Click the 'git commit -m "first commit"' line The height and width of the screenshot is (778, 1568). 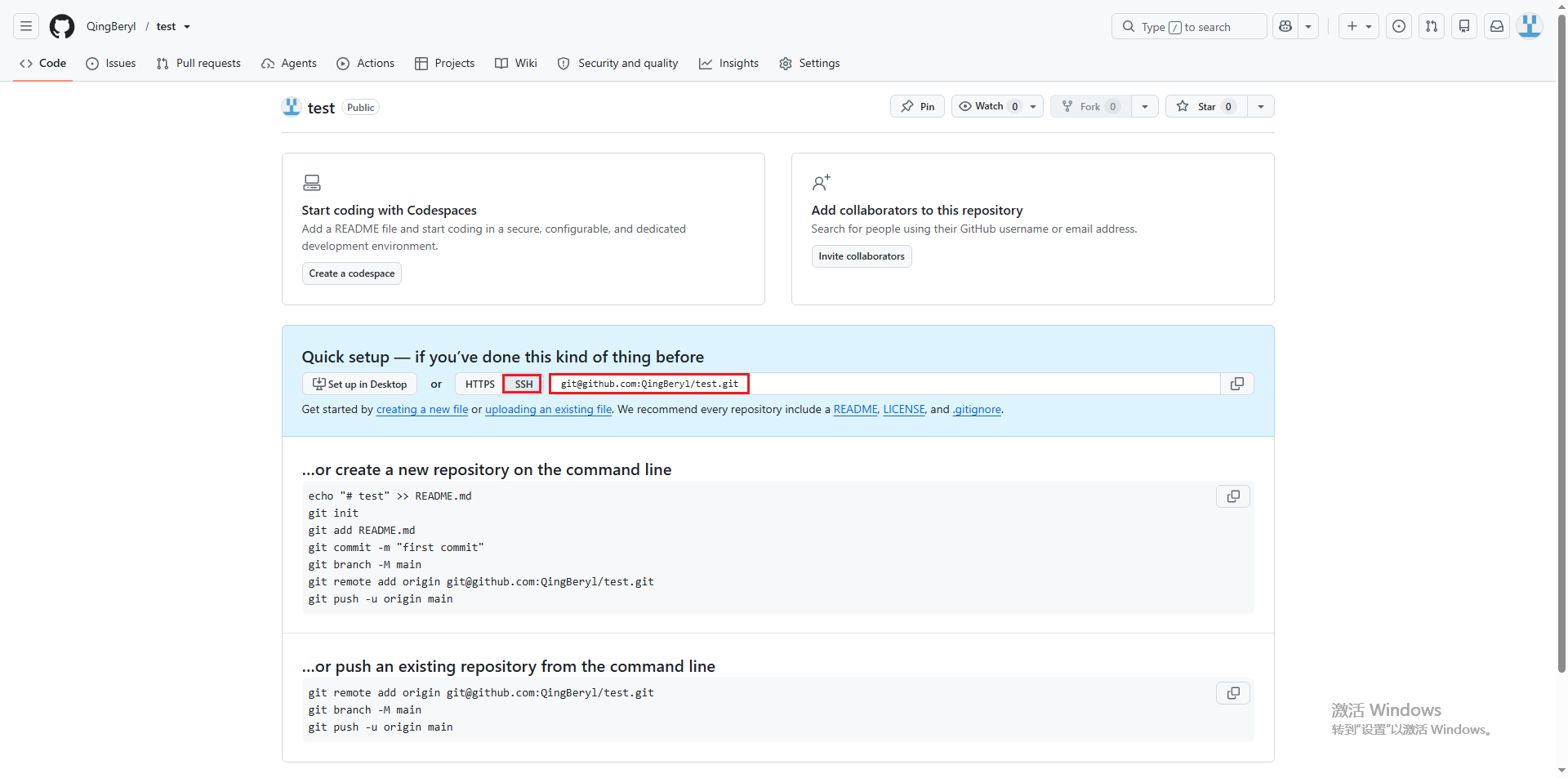pyautogui.click(x=396, y=547)
